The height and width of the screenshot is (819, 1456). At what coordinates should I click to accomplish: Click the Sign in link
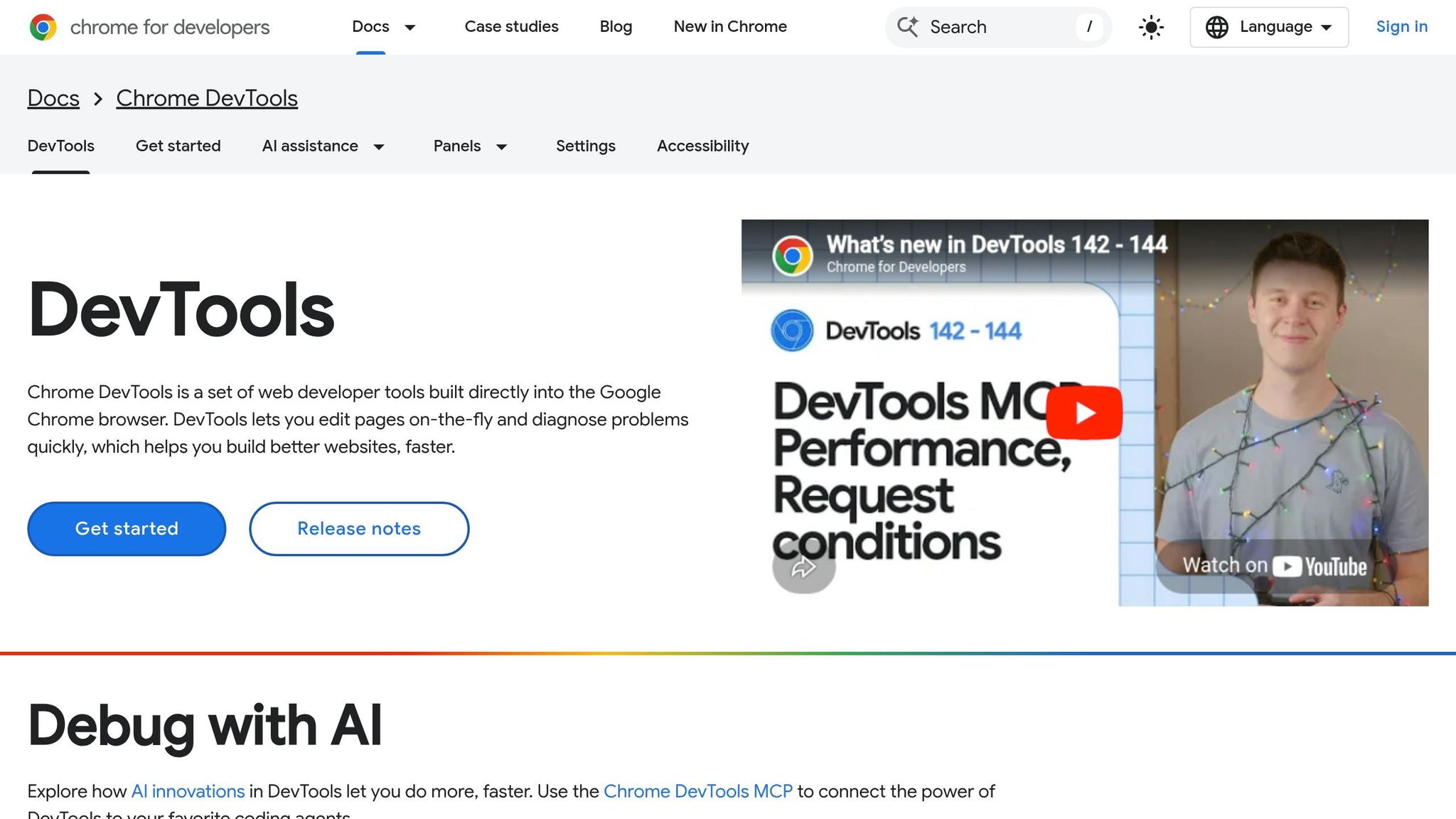pyautogui.click(x=1401, y=26)
